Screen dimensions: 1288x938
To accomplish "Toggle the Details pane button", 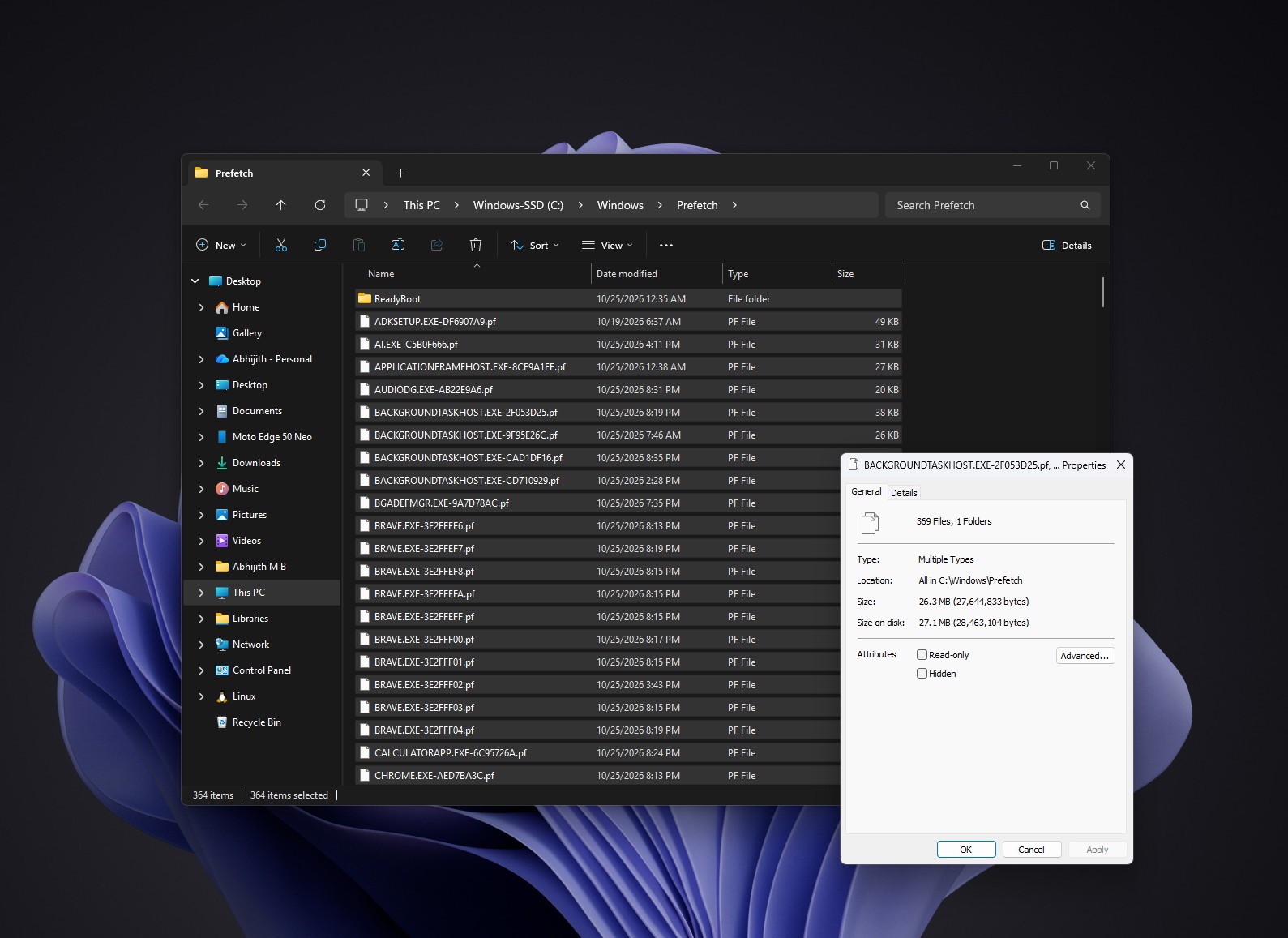I will [1067, 245].
